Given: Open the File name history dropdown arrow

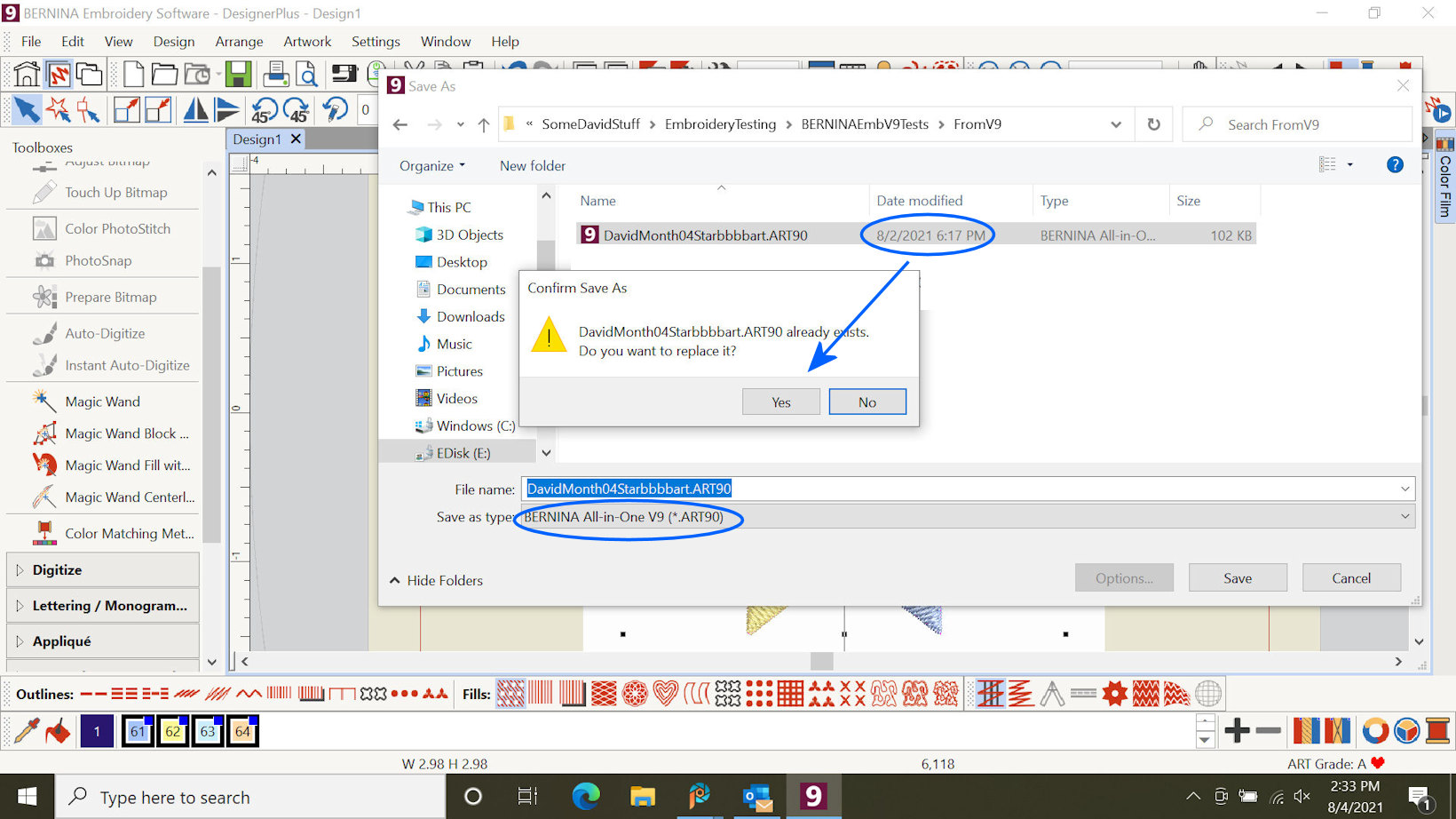Looking at the screenshot, I should click(1405, 489).
